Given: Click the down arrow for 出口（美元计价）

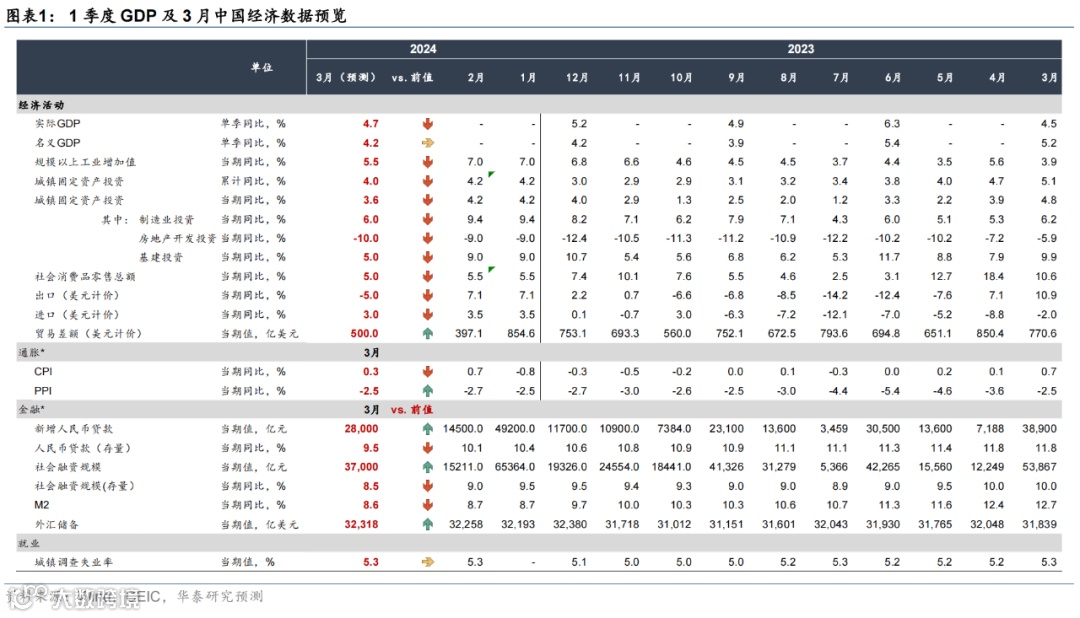Looking at the screenshot, I should (x=428, y=296).
